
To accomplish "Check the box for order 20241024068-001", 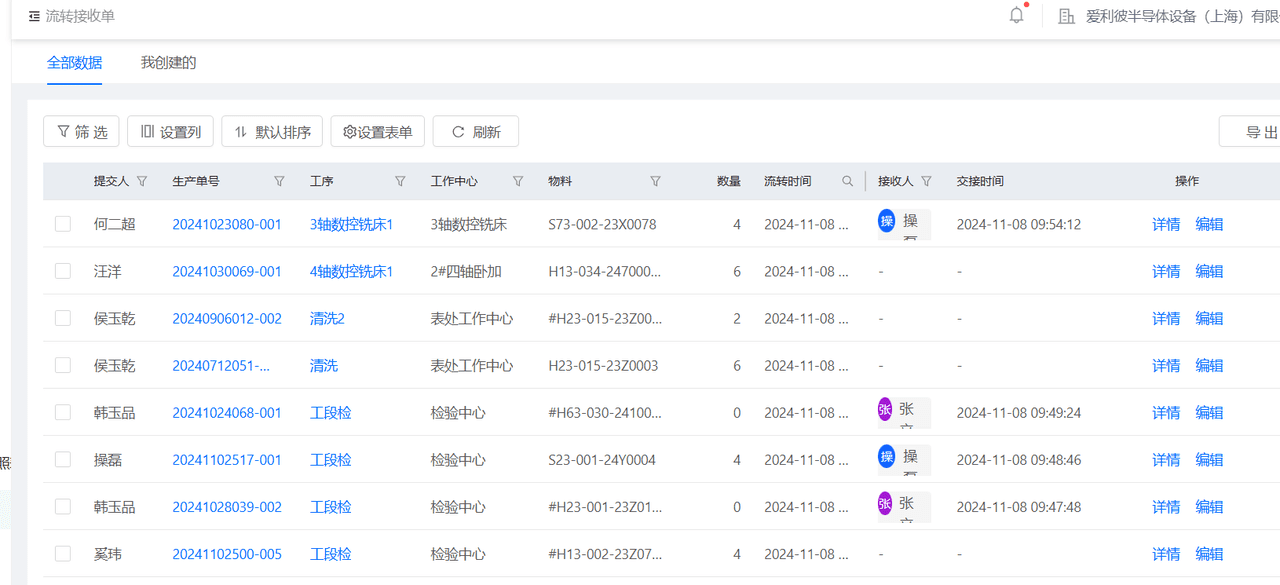I will (x=63, y=412).
